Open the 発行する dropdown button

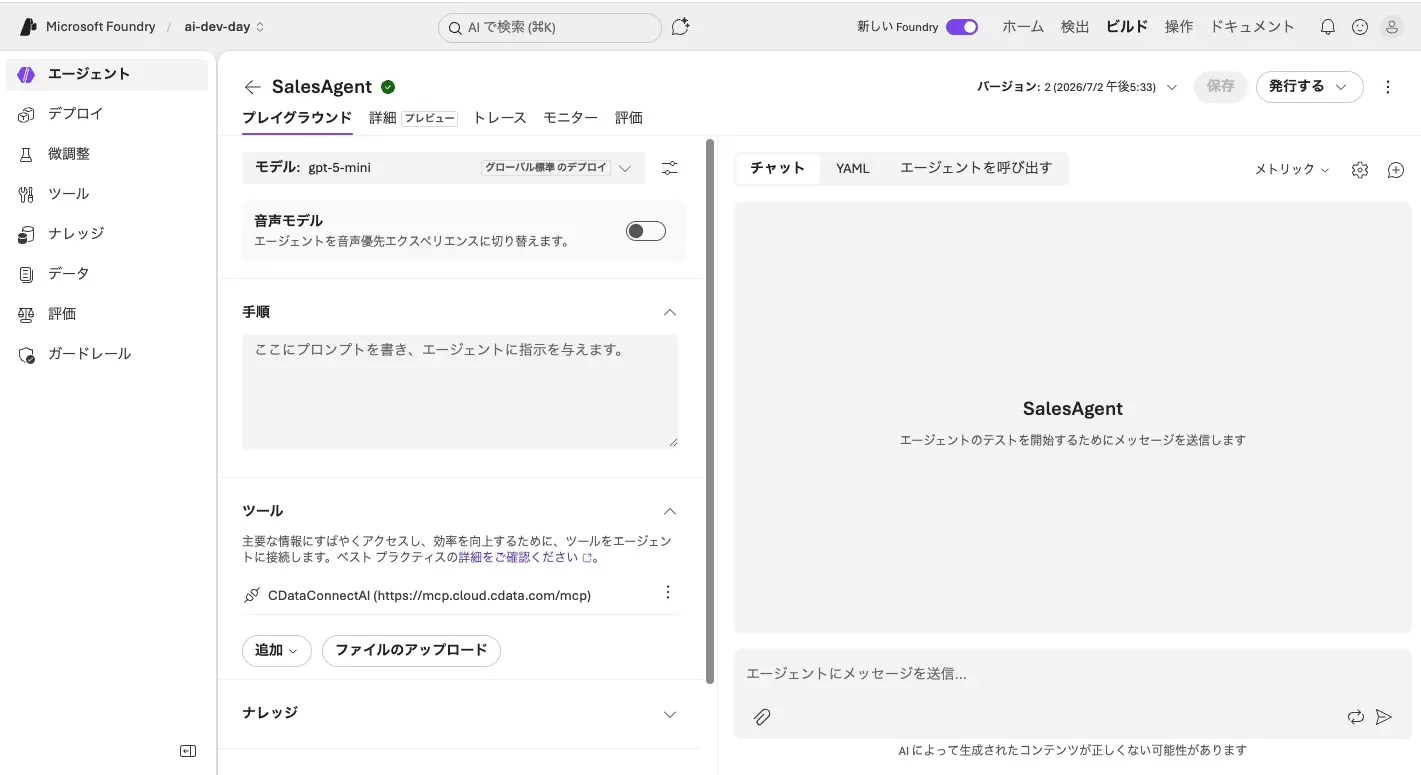tap(1310, 87)
